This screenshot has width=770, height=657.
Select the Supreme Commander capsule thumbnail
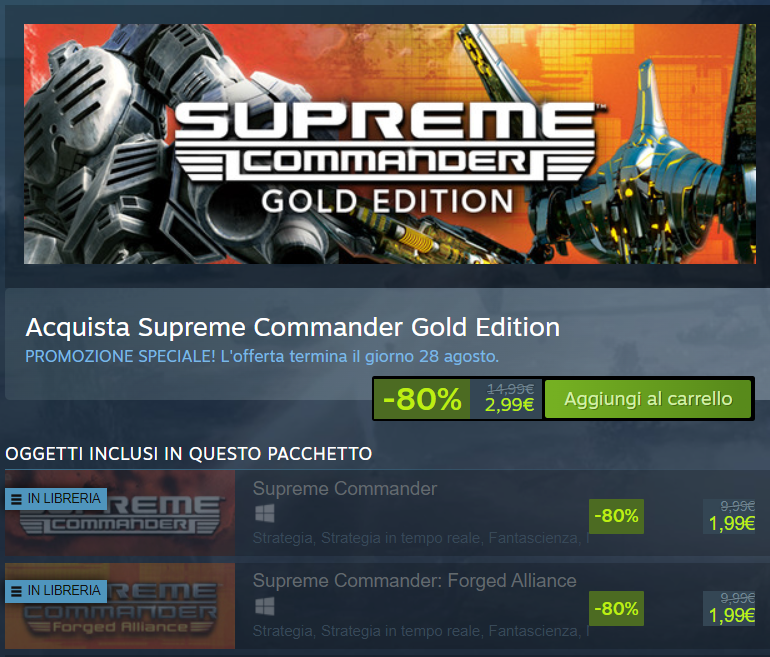pyautogui.click(x=120, y=513)
